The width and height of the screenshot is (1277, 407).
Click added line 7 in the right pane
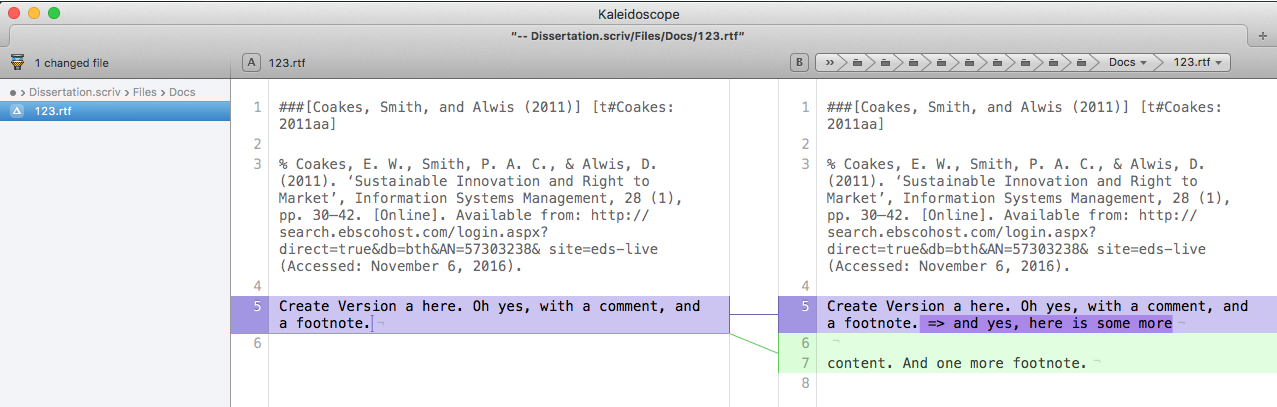point(956,363)
